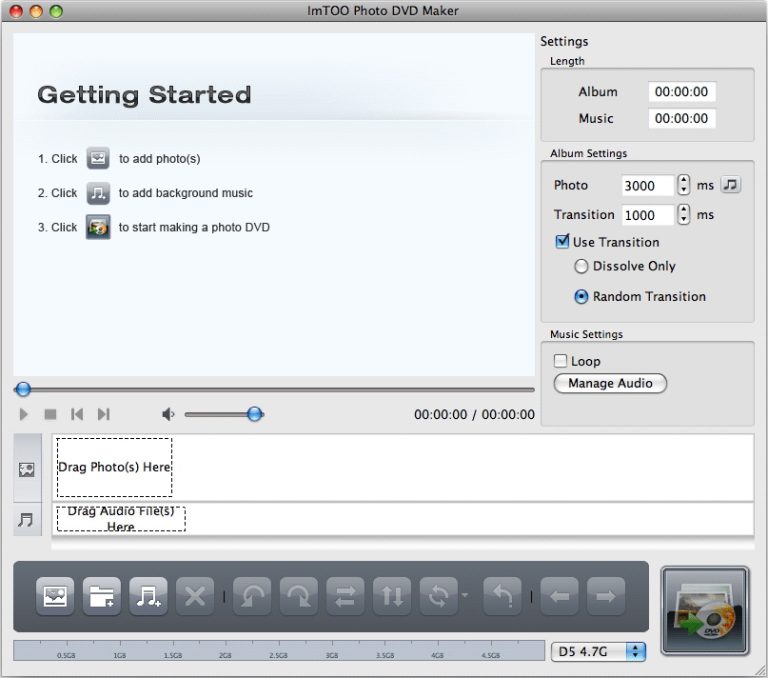Image resolution: width=768 pixels, height=678 pixels.
Task: Click the flip vertical arrows icon
Action: tap(392, 597)
